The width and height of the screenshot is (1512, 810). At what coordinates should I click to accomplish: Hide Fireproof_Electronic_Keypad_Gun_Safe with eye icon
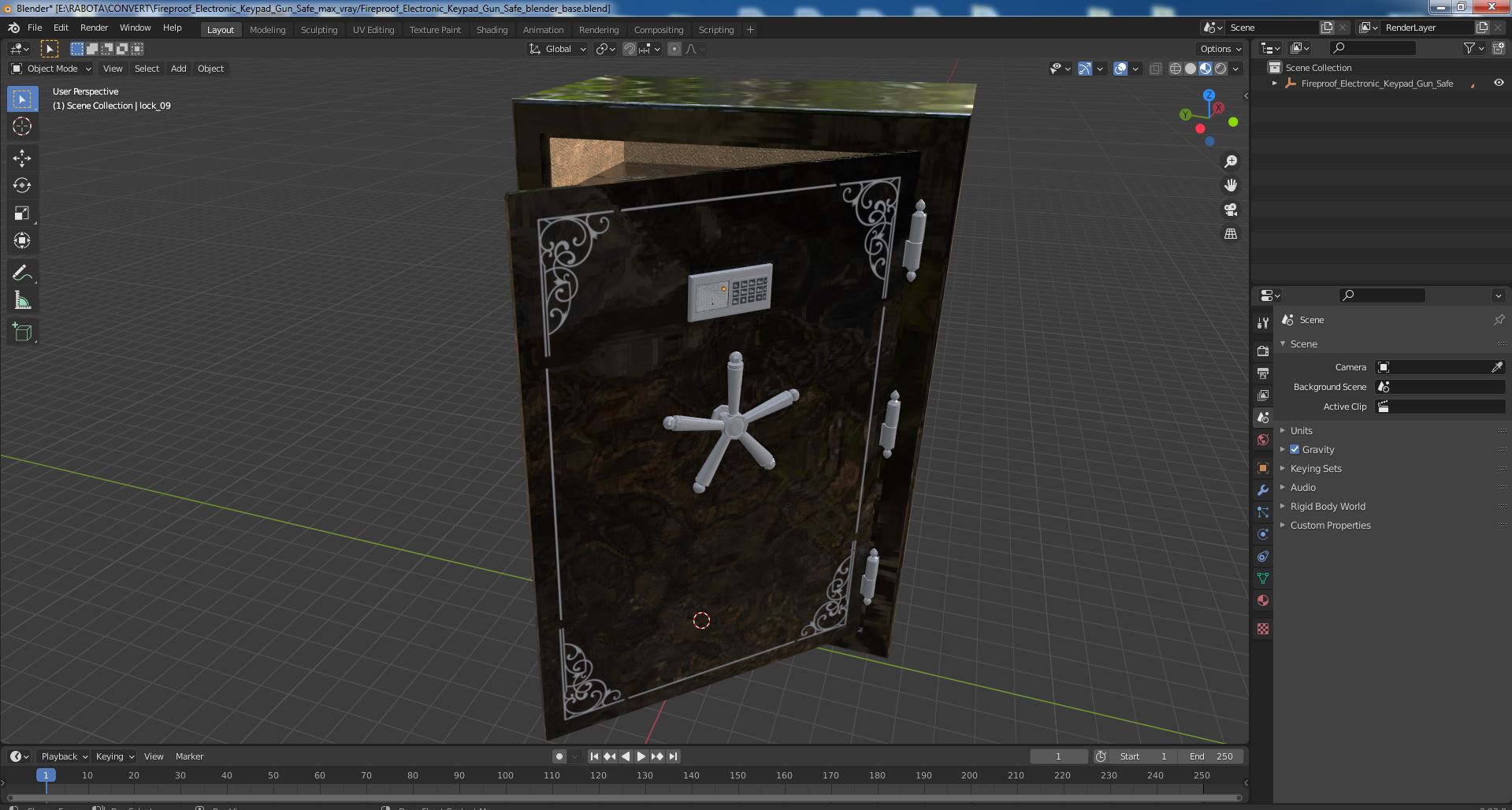(x=1499, y=83)
